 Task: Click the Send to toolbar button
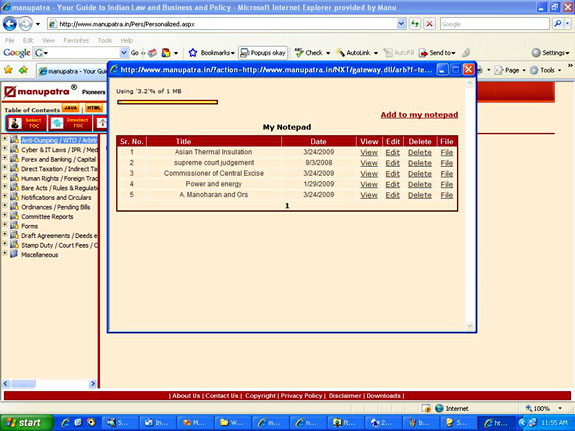[437, 53]
